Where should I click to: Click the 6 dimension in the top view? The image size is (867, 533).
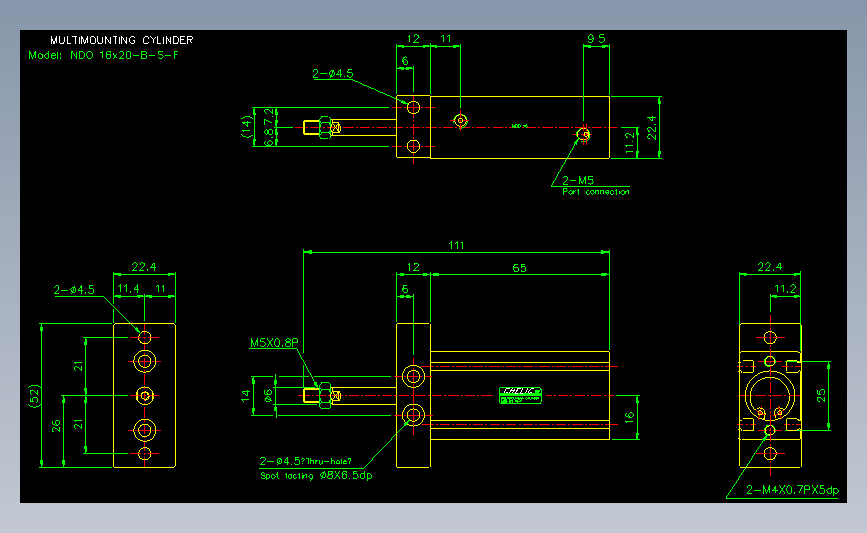(405, 61)
